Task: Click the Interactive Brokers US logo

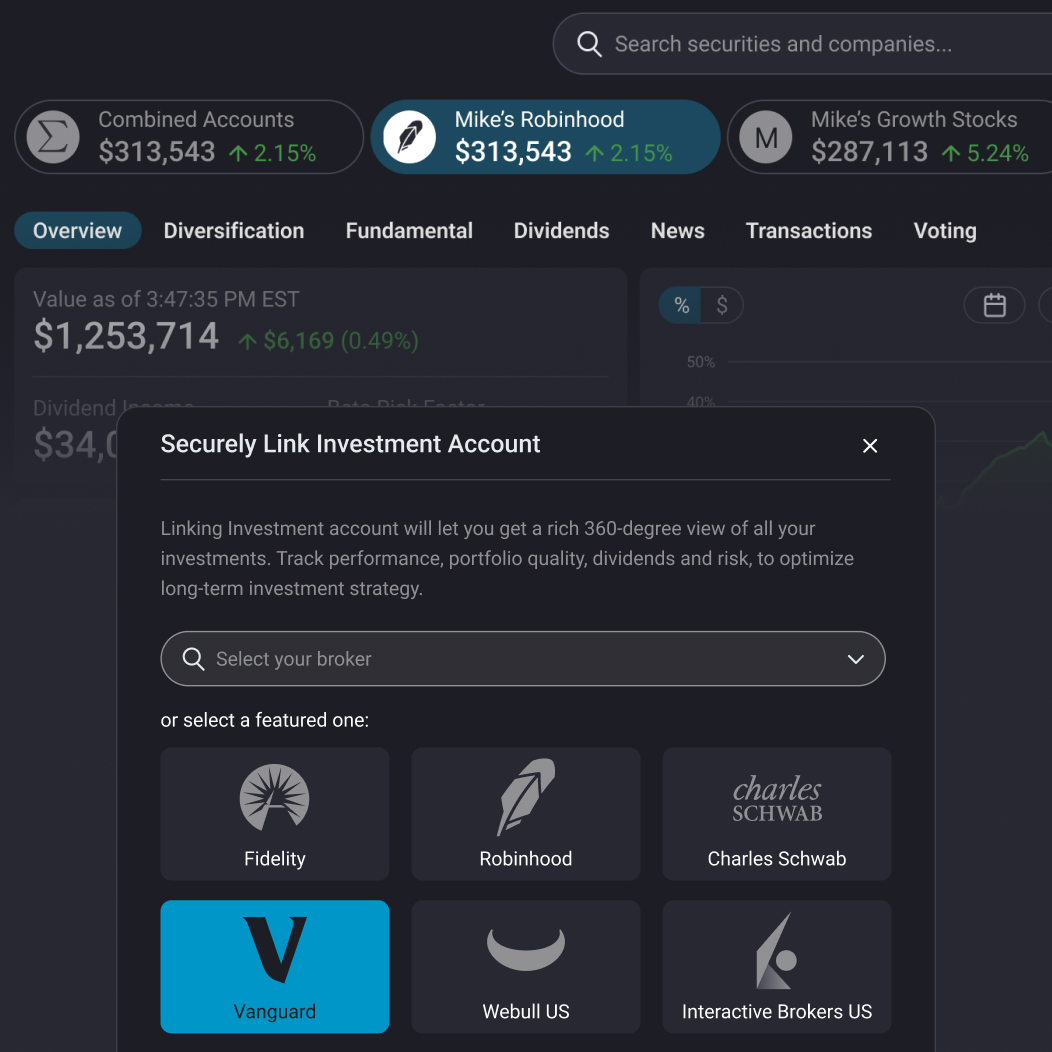Action: point(776,948)
